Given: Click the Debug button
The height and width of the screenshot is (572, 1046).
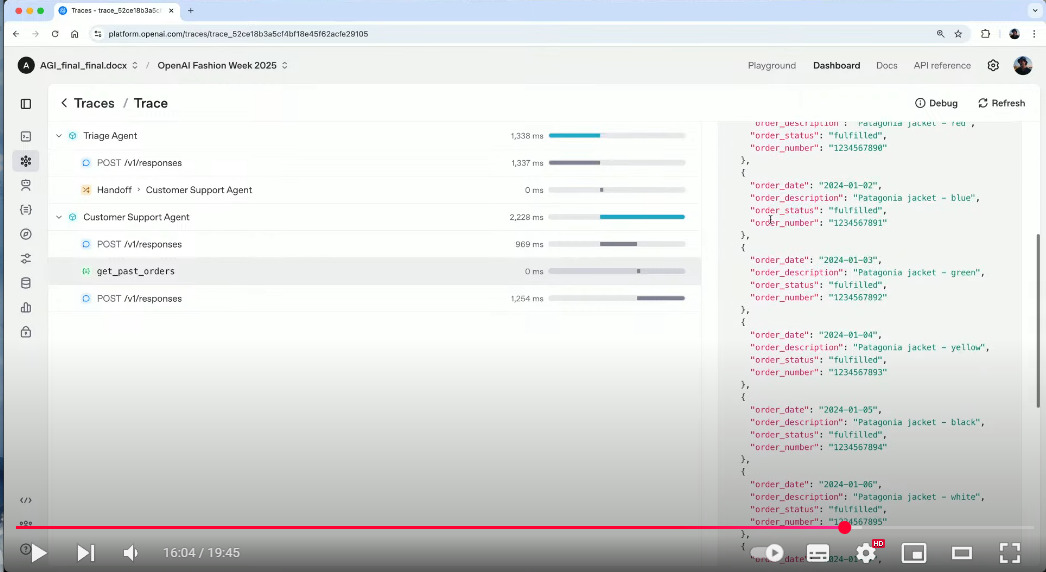Looking at the screenshot, I should pos(936,103).
